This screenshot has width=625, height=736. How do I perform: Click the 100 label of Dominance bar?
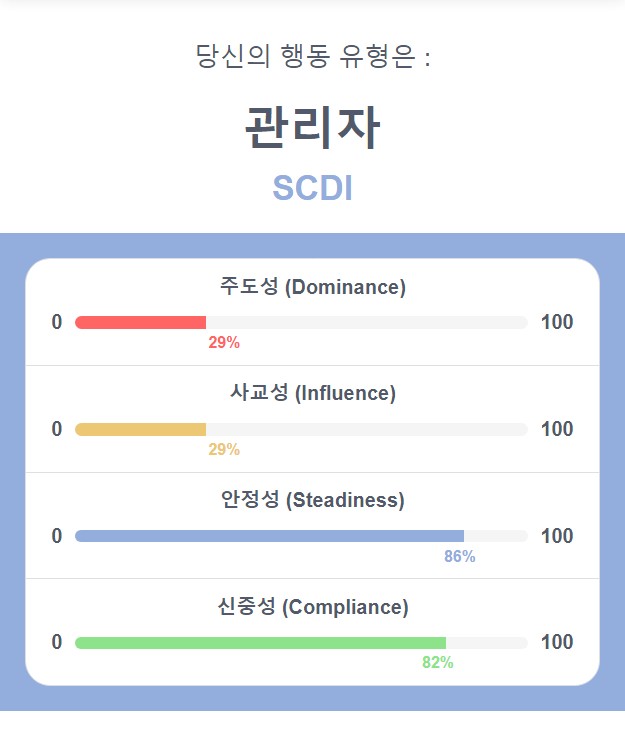pos(557,322)
